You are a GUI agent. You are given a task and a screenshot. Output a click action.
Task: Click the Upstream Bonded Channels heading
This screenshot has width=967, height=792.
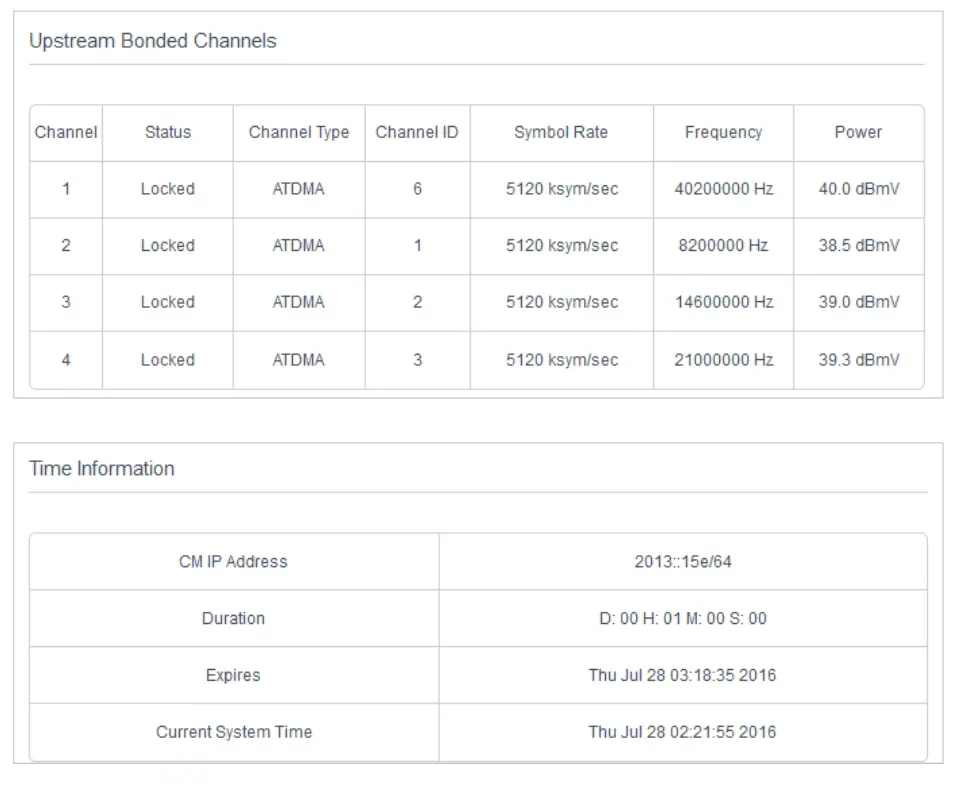pos(153,41)
